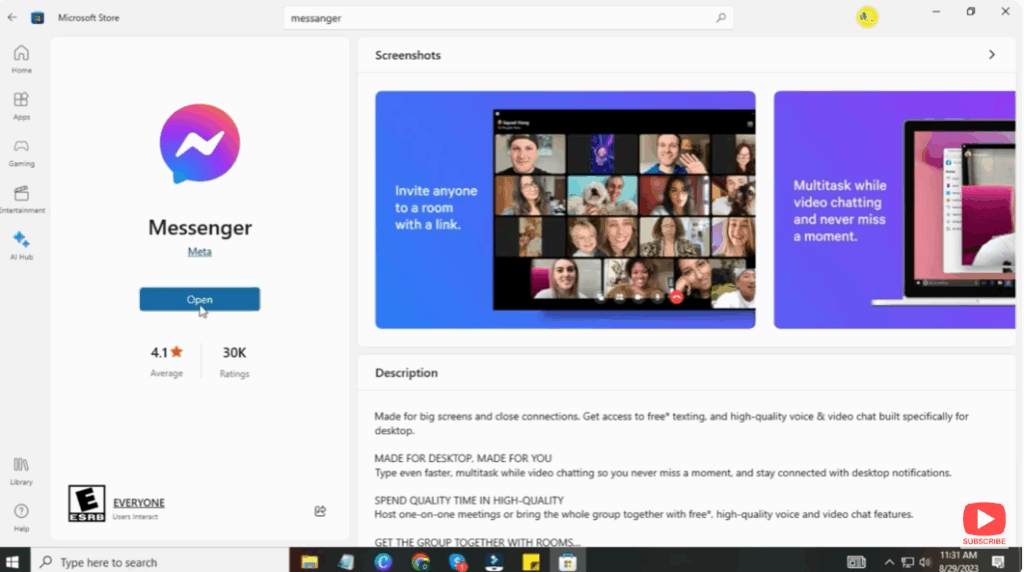1024x572 pixels.
Task: Click the ESRB Everyone rating badge
Action: [86, 503]
